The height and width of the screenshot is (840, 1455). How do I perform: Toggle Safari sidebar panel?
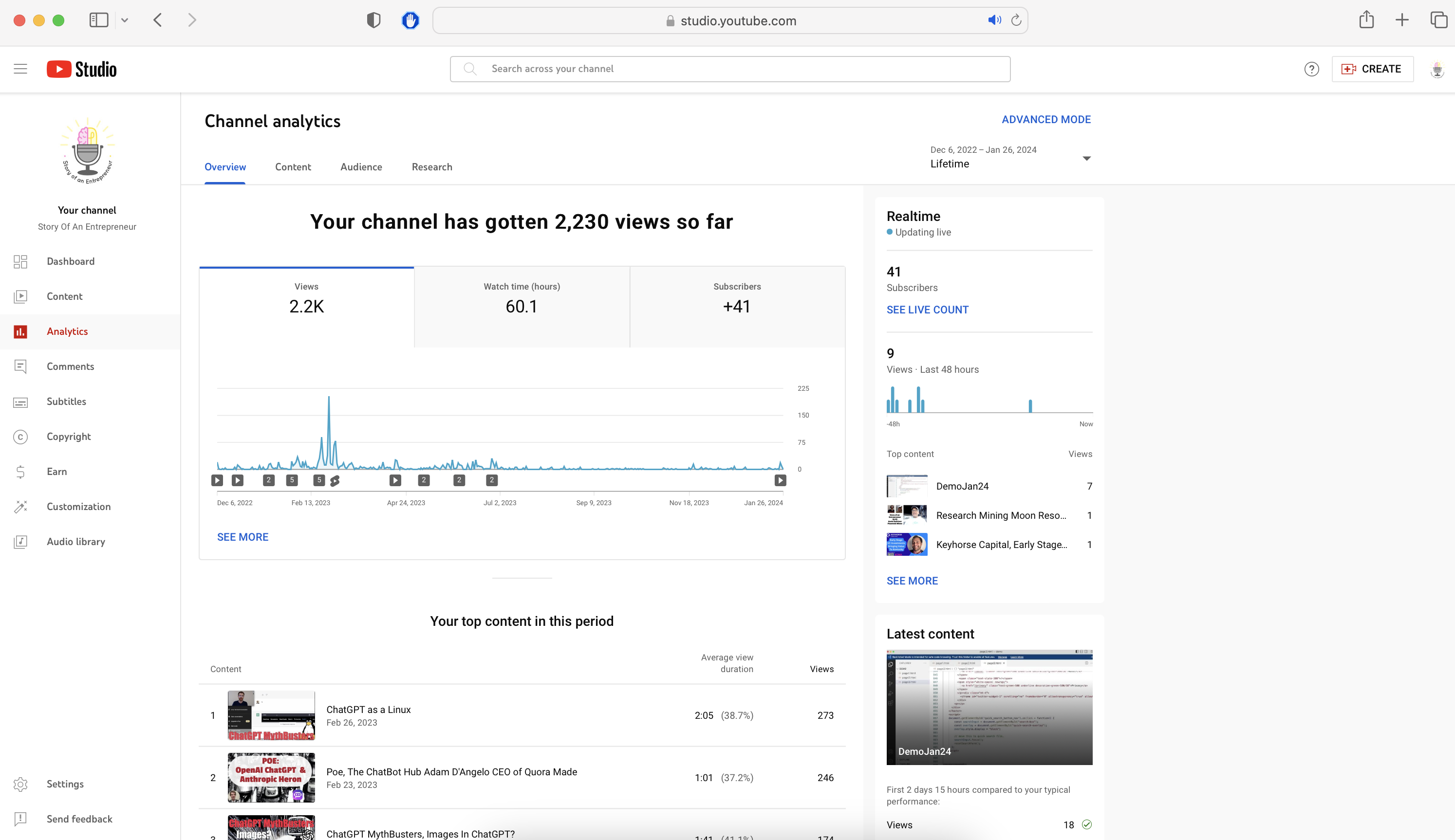click(x=99, y=20)
